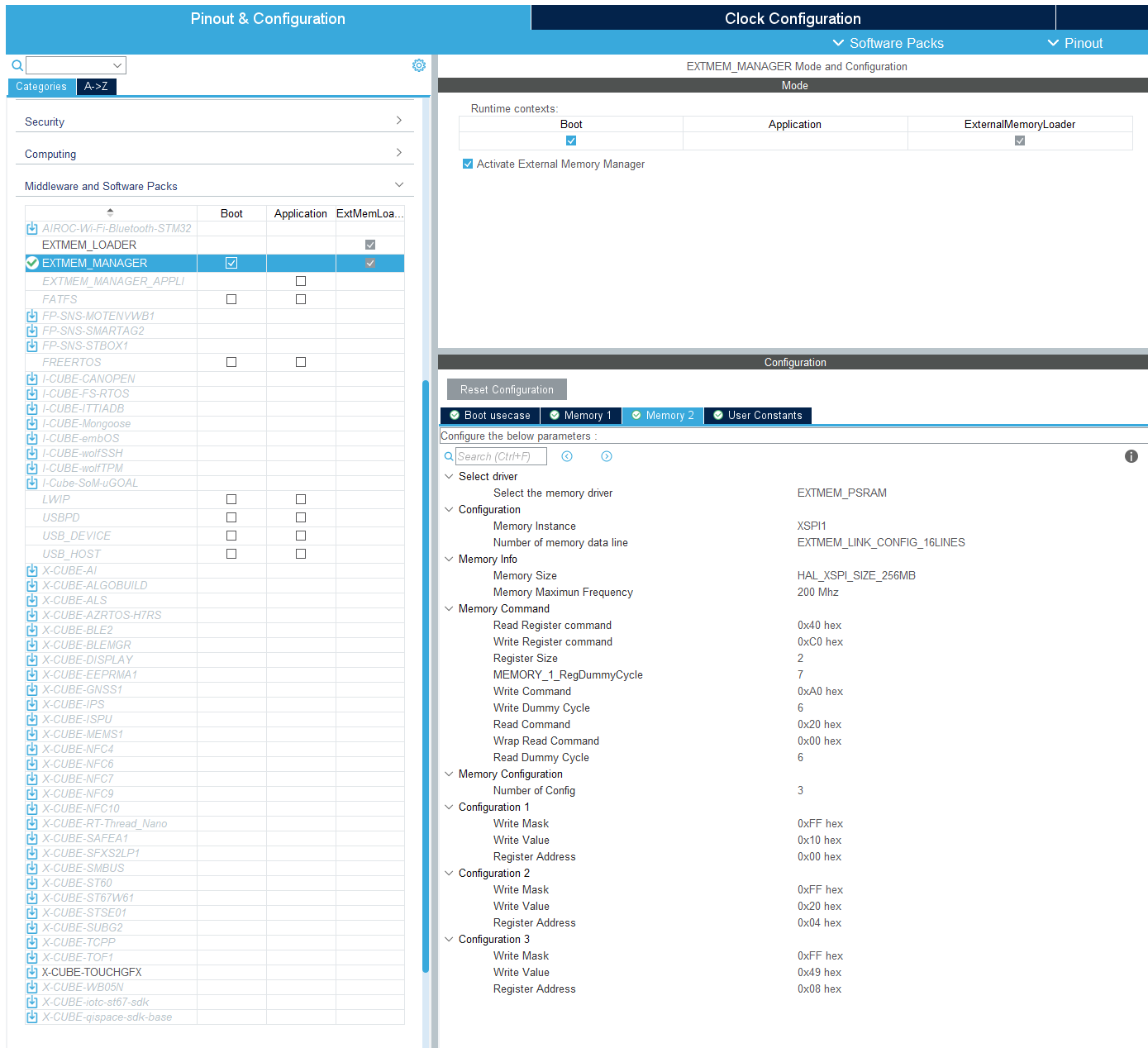Click the parameter search field

(x=501, y=456)
